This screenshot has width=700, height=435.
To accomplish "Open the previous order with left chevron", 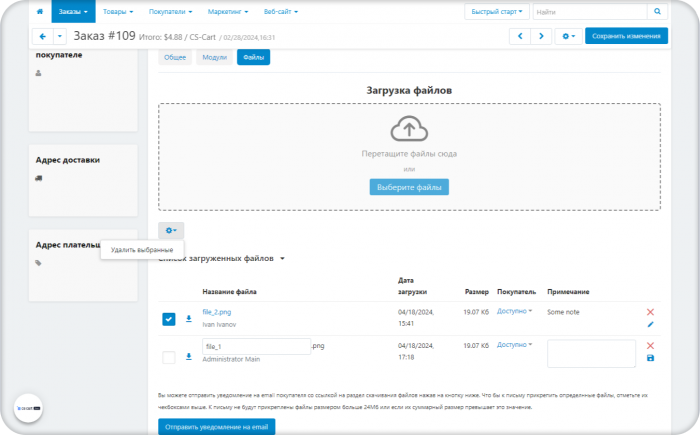I will pos(520,36).
